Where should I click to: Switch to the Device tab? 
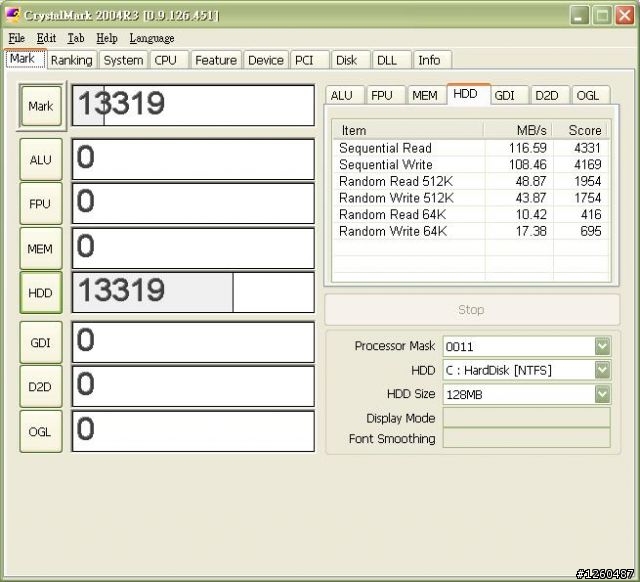(x=266, y=60)
